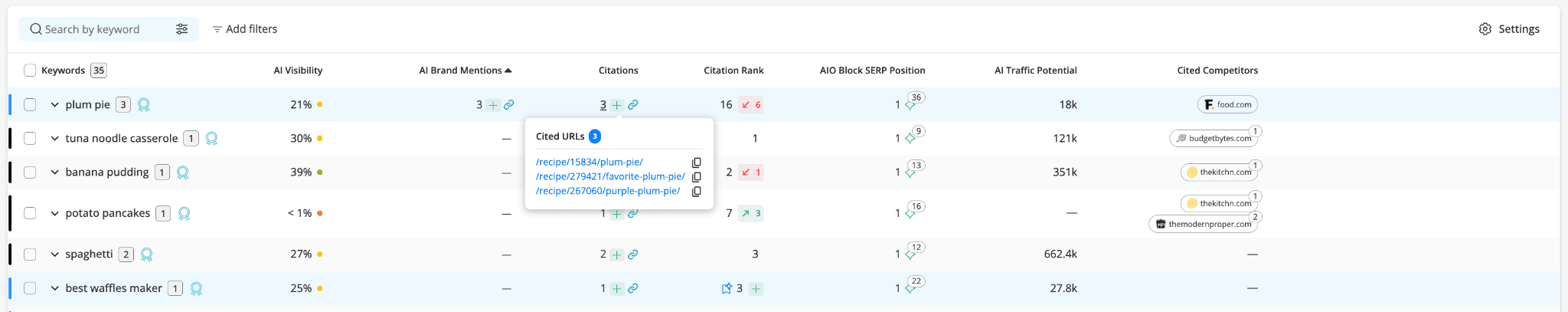Select all keywords with the header checkbox
1568x312 pixels.
30,71
